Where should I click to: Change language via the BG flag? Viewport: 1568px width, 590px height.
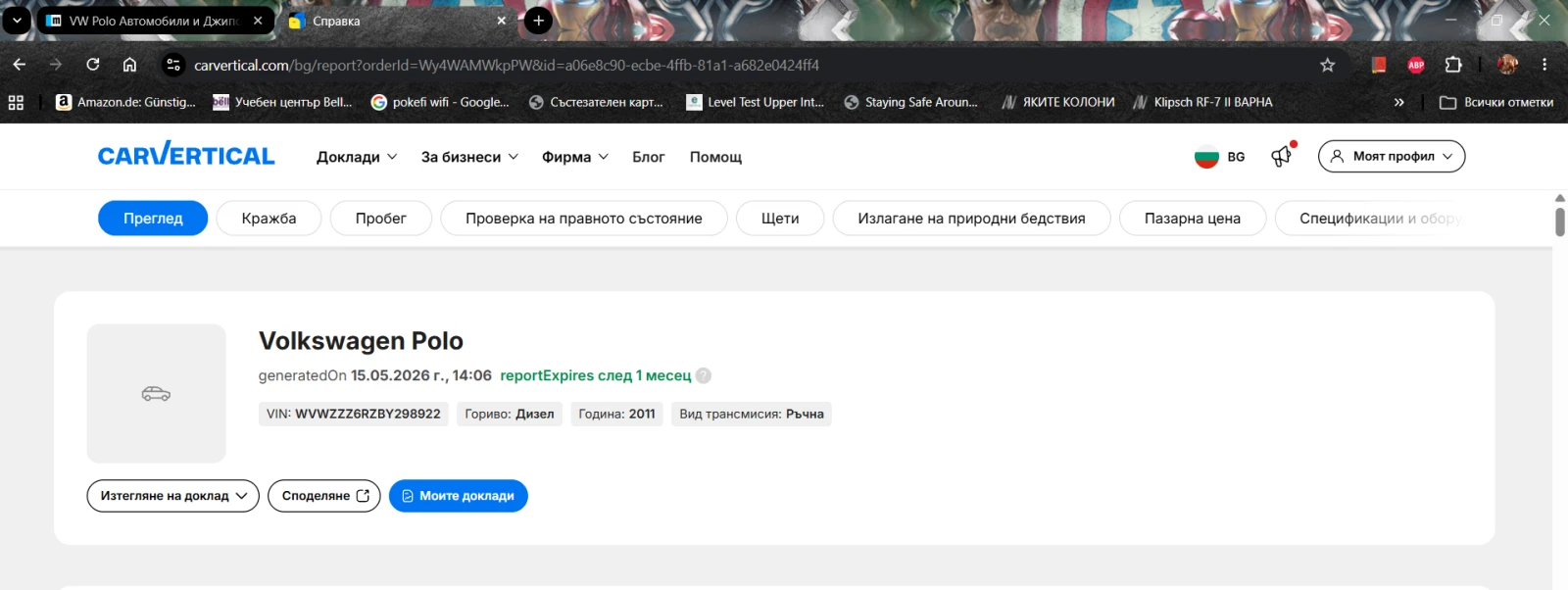[x=1219, y=157]
